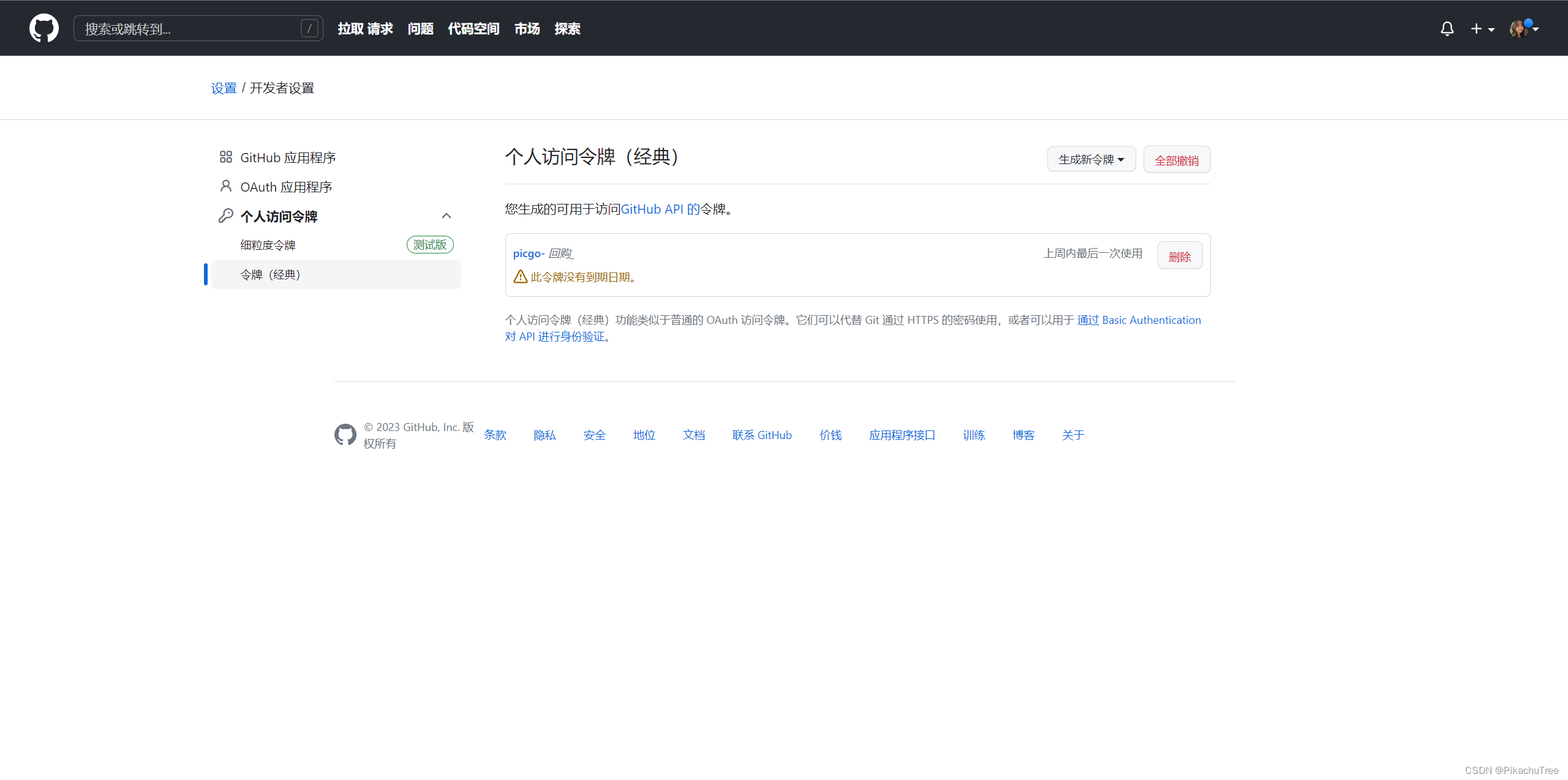1568x780 pixels.
Task: Click the person icon beside OAuth 应用程序
Action: tap(225, 186)
